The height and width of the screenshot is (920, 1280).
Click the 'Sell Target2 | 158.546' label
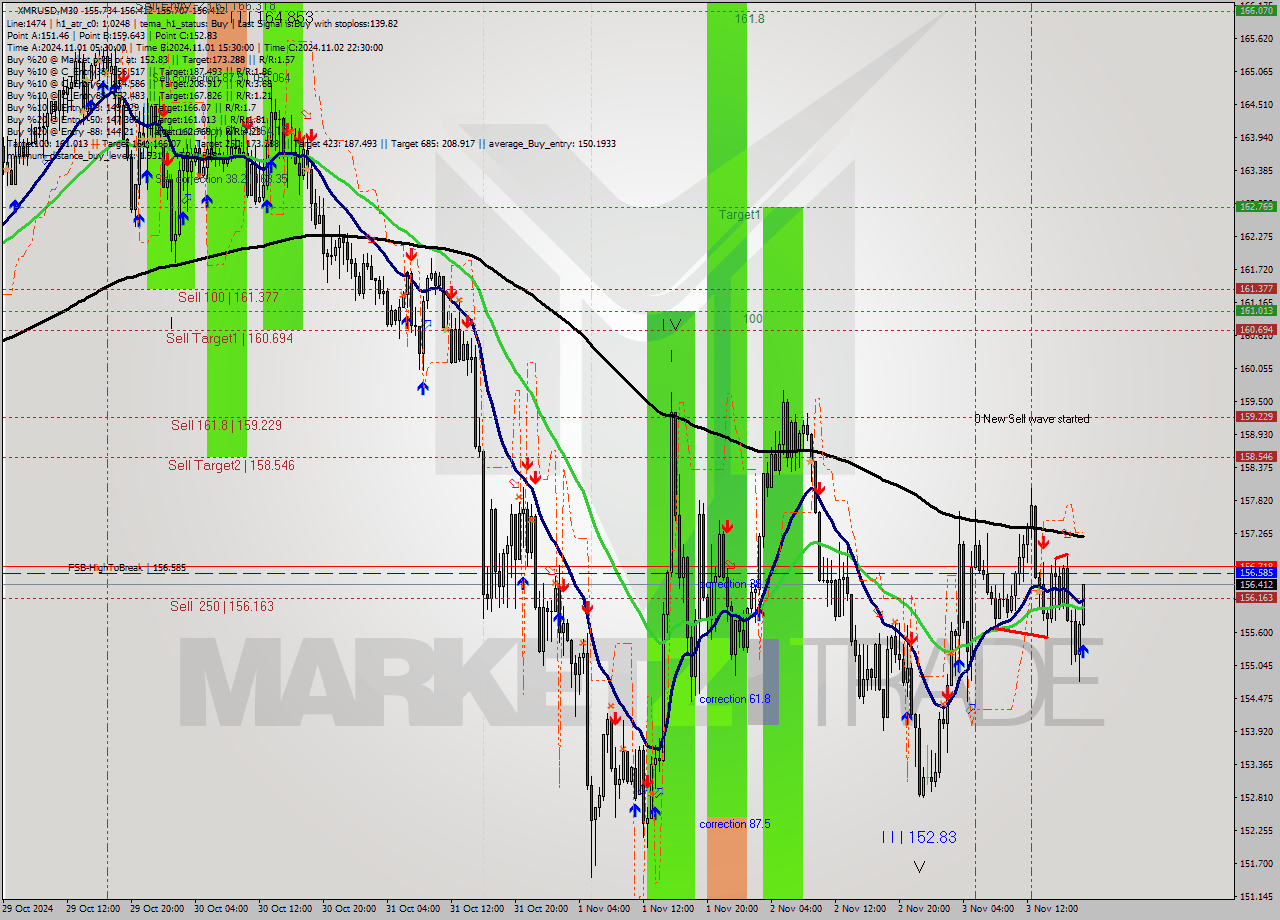point(231,465)
